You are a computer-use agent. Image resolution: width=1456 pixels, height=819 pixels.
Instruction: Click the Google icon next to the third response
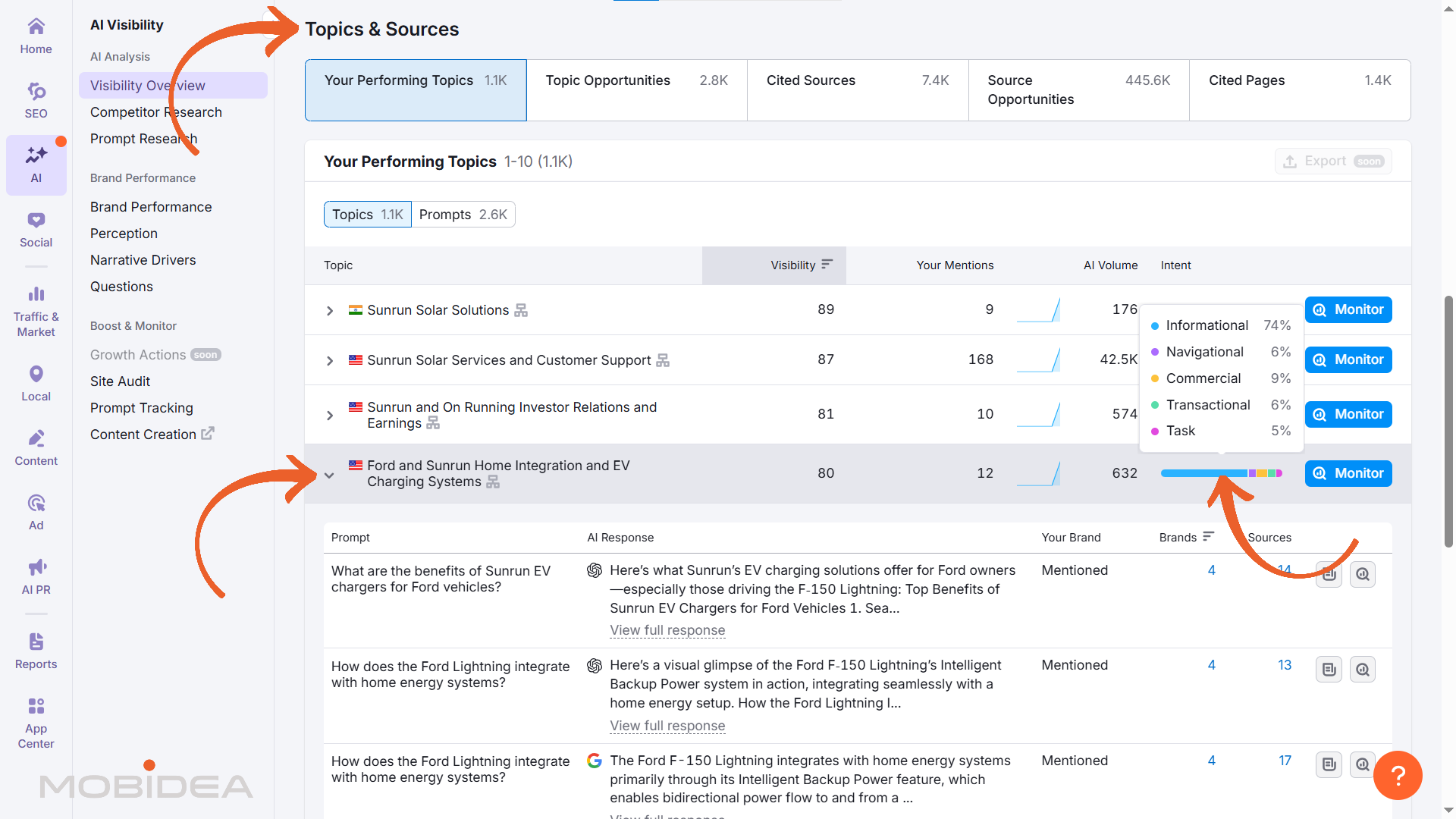(595, 761)
